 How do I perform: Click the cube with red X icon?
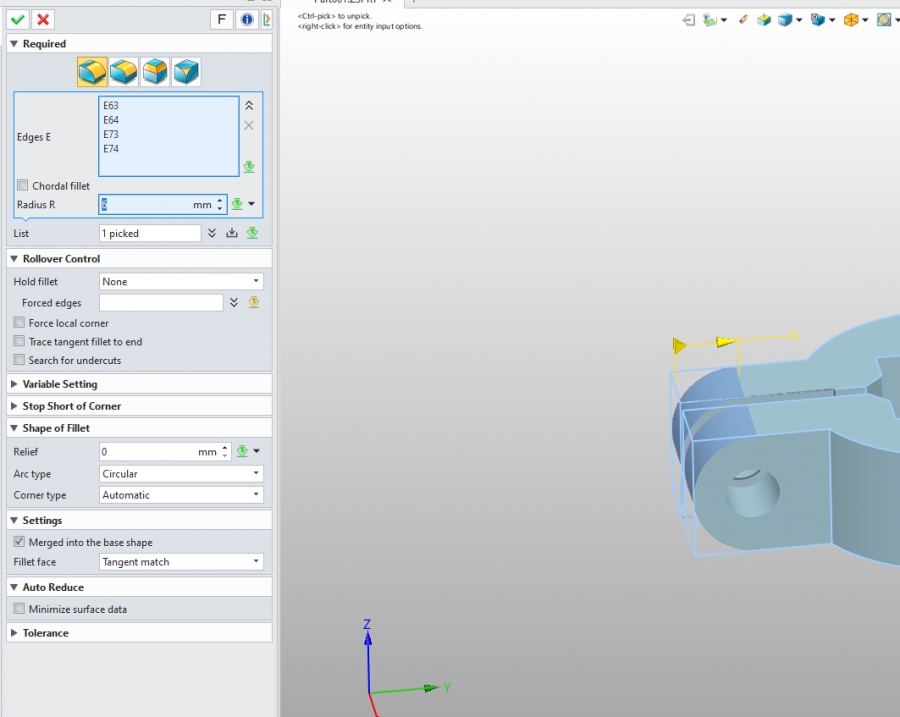[817, 21]
